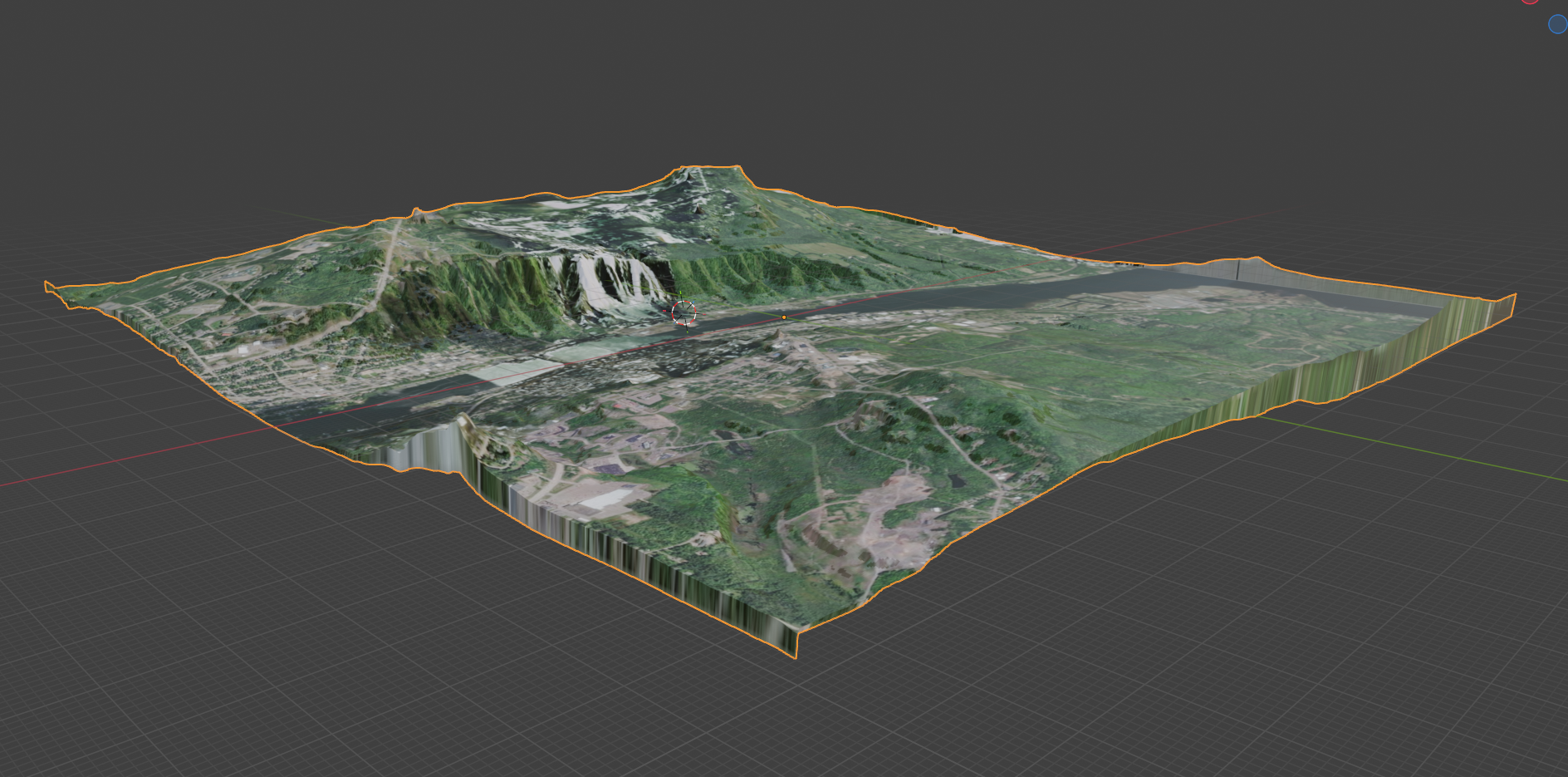
Task: Click the red X axis gizmo circle
Action: (1531, 2)
